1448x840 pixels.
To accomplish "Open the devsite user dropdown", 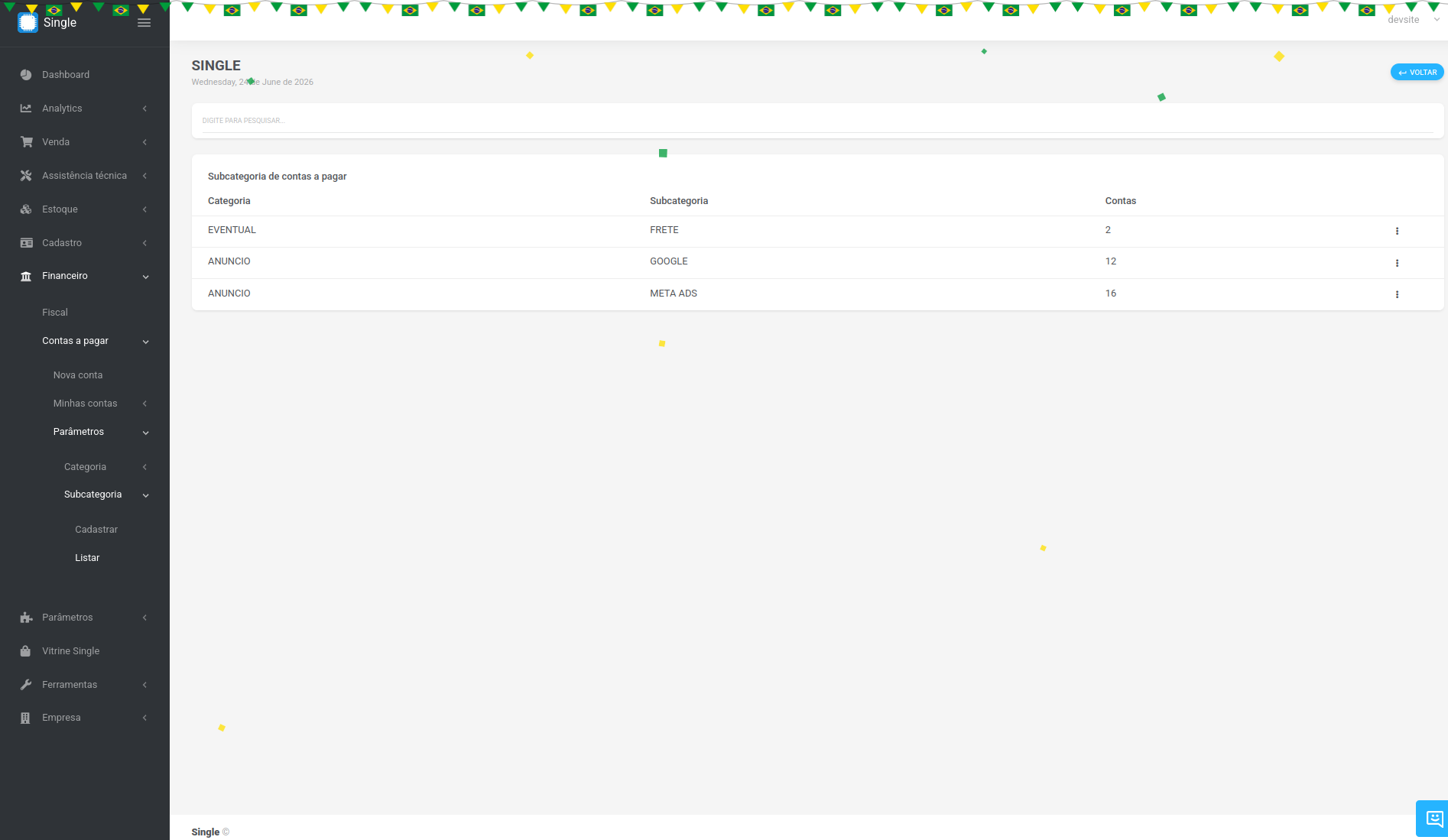I will tap(1413, 20).
